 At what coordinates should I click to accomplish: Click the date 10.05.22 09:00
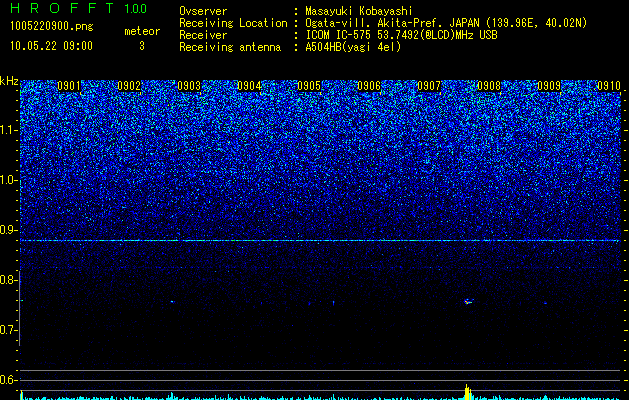point(51,46)
